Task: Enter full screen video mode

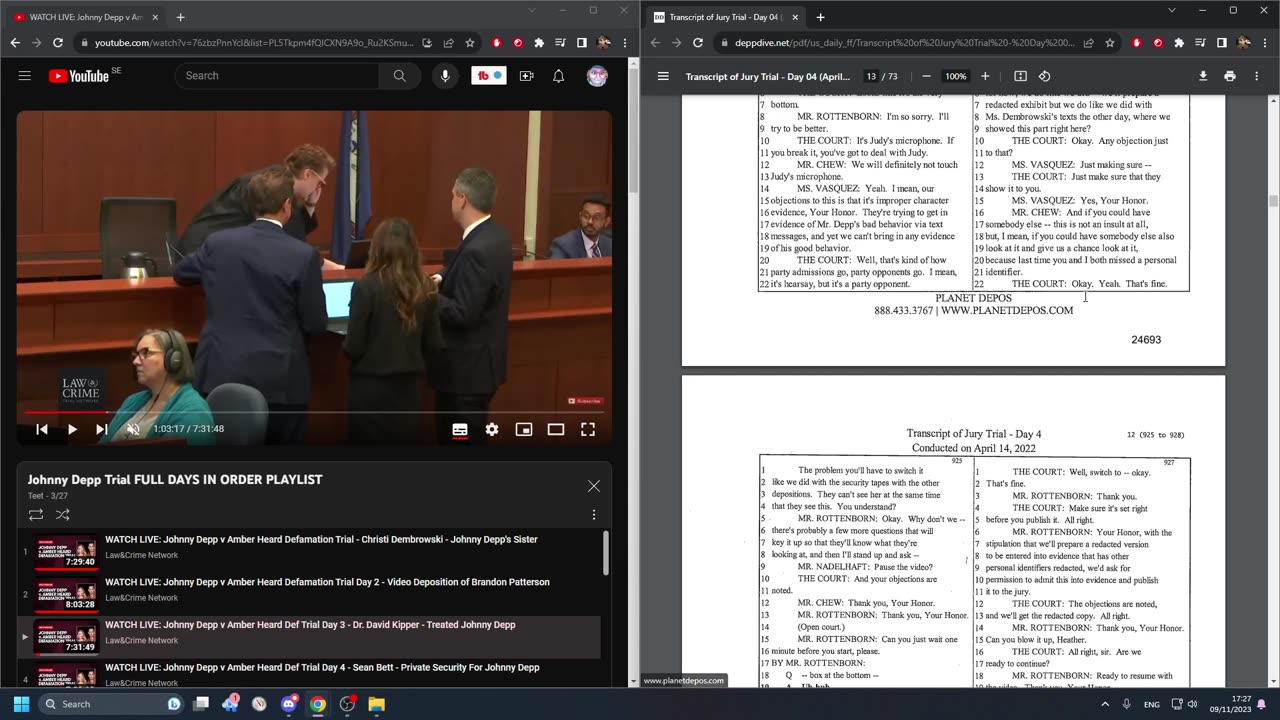Action: (x=588, y=429)
